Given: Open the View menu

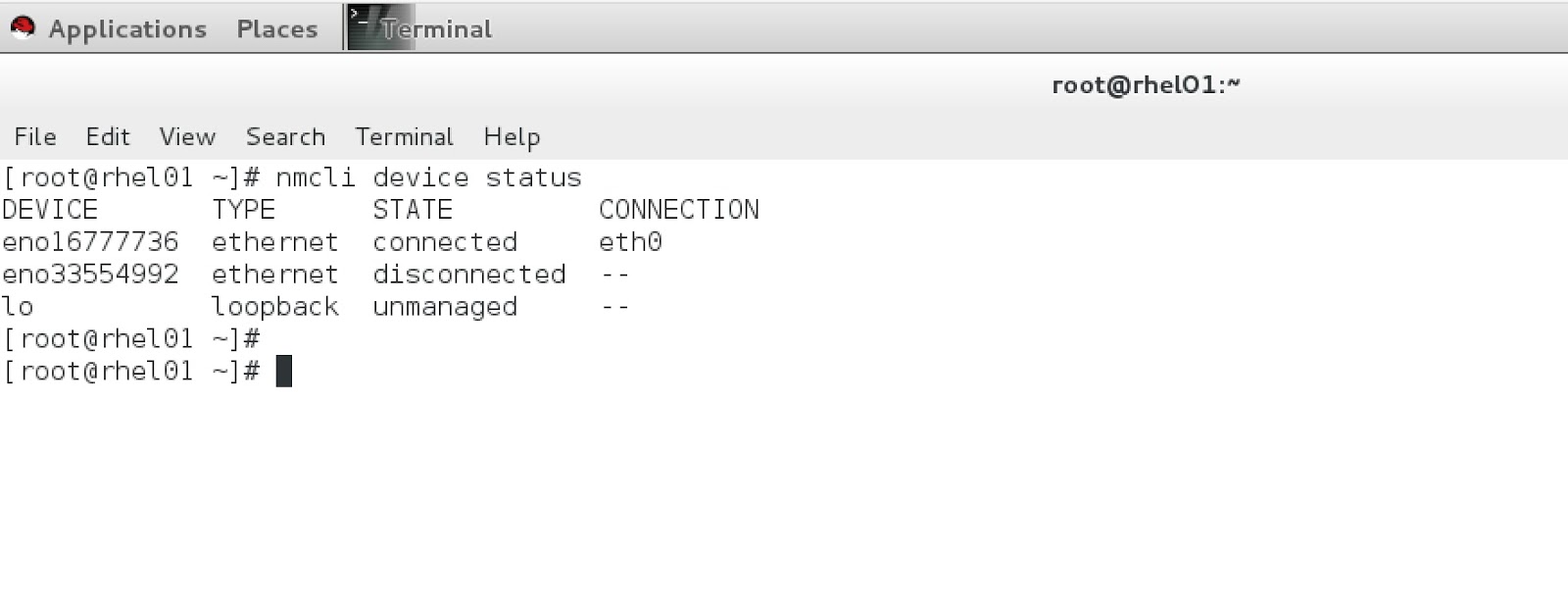Looking at the screenshot, I should click(186, 137).
